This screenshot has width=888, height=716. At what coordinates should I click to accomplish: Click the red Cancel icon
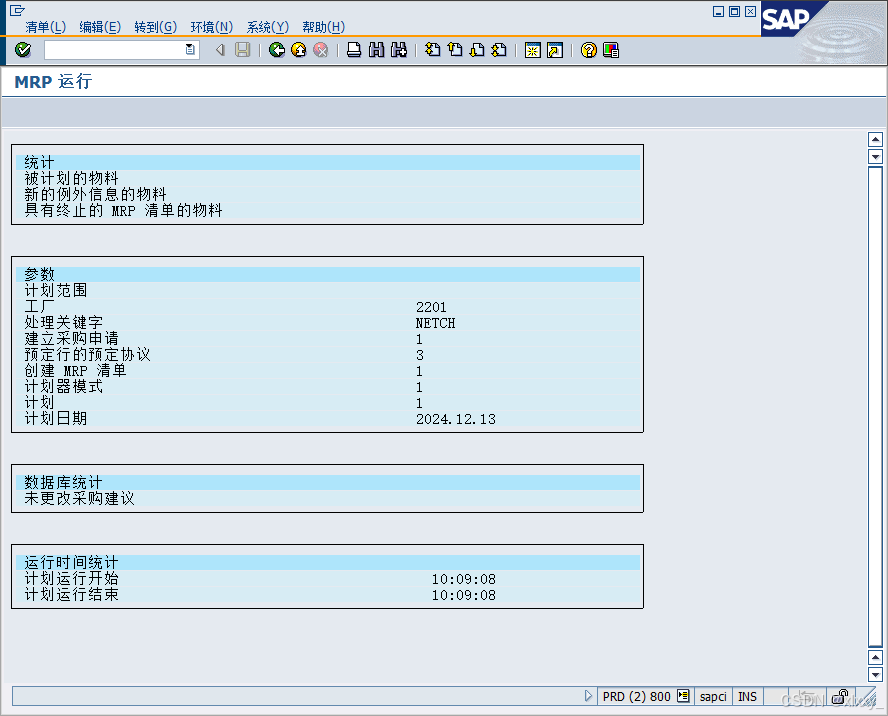(x=321, y=50)
